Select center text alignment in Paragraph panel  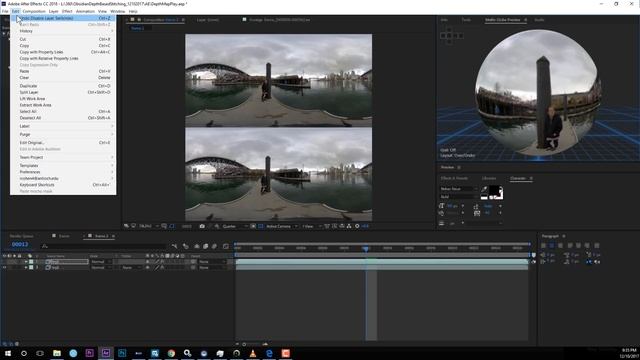552,246
